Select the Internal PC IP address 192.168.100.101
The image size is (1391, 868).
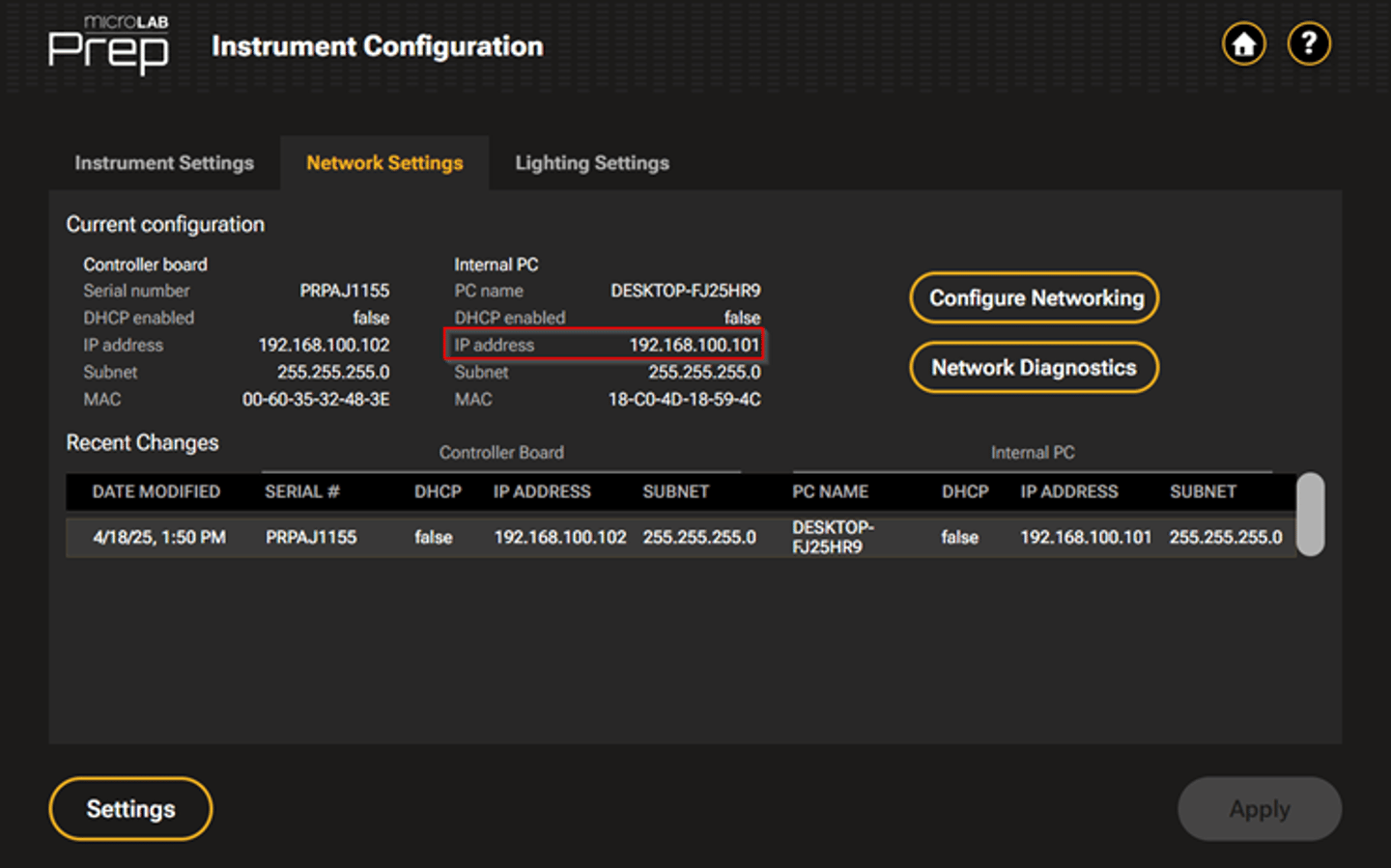coord(695,345)
